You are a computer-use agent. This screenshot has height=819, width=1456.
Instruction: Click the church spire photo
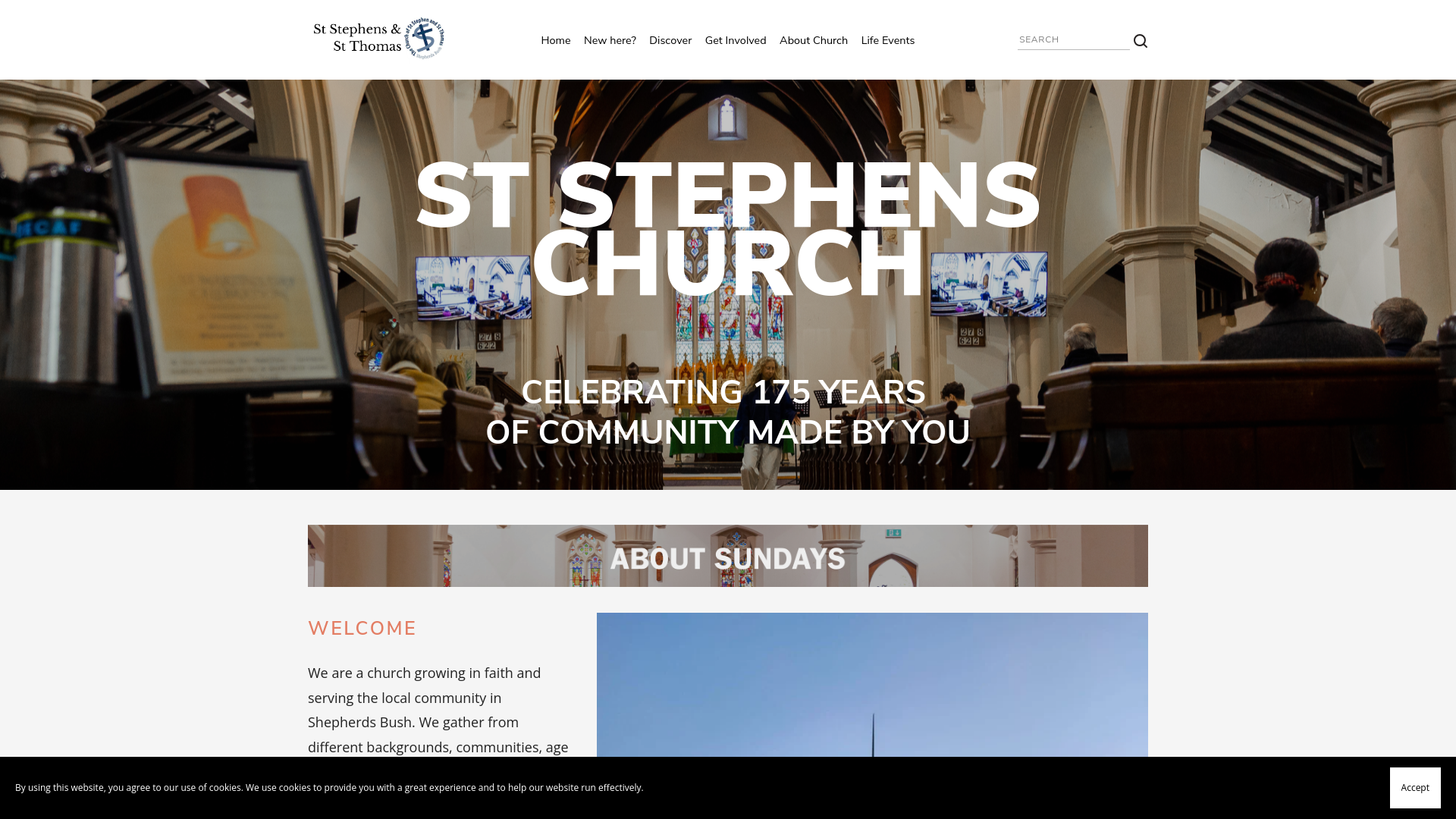pos(872,685)
